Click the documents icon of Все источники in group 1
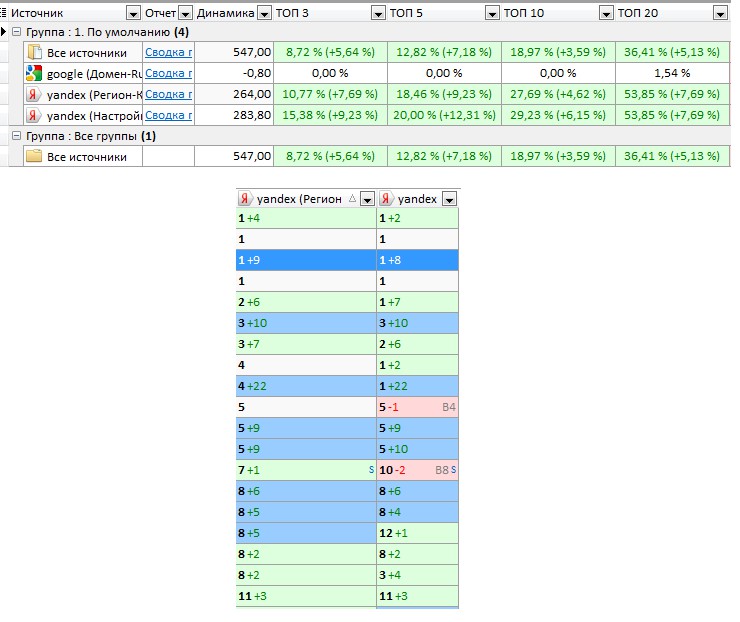This screenshot has width=740, height=622. pos(34,52)
